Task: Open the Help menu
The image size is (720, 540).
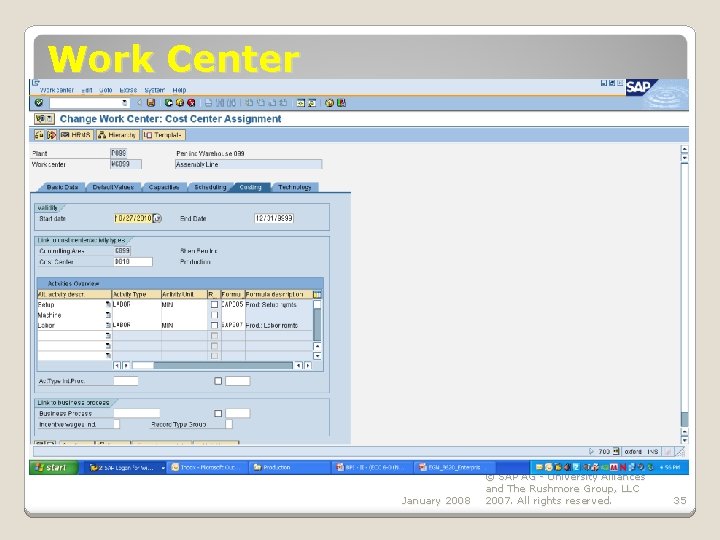Action: click(179, 90)
